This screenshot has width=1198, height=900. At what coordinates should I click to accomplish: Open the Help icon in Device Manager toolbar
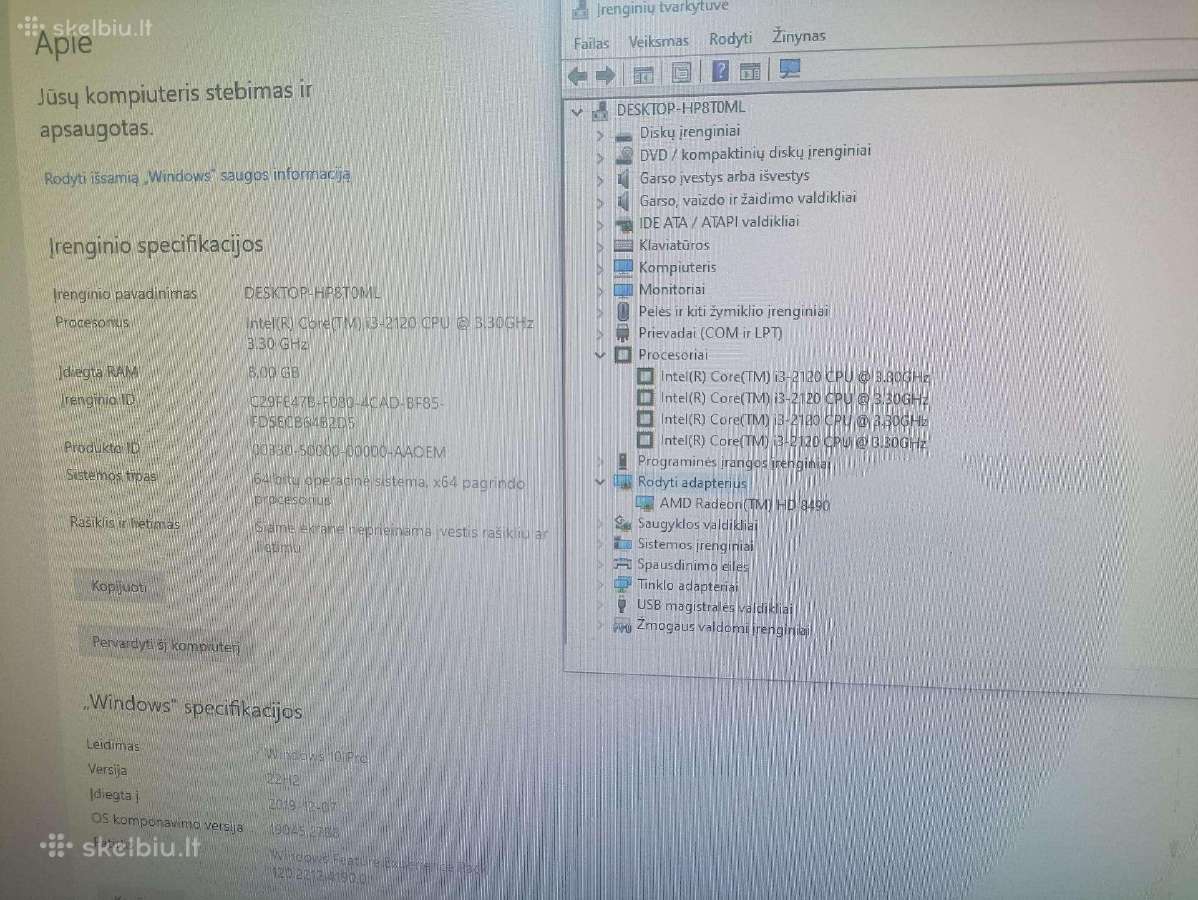(720, 72)
